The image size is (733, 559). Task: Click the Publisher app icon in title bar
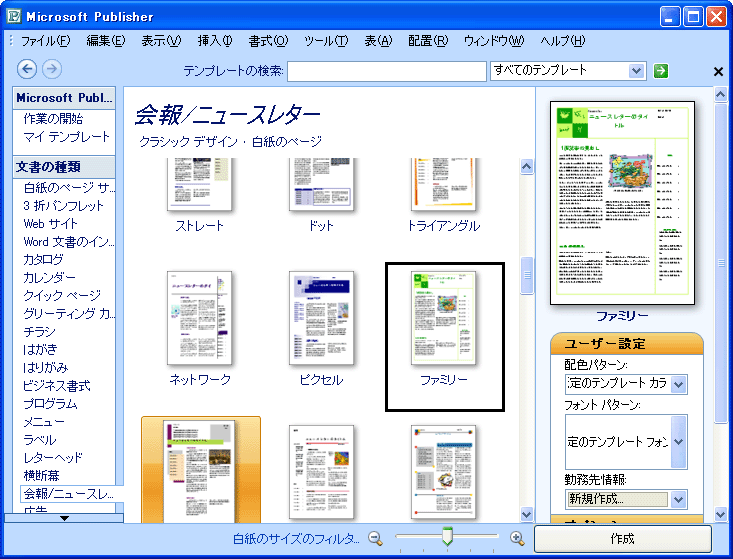coord(14,16)
